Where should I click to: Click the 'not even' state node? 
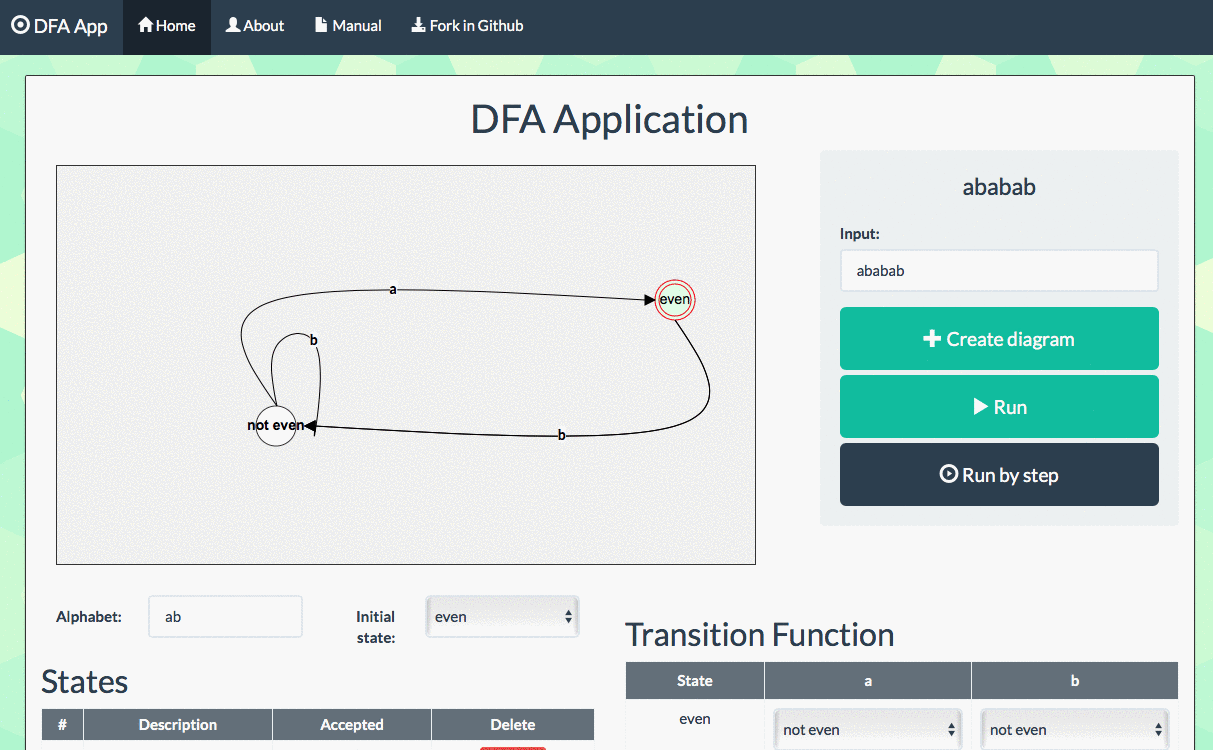275,426
